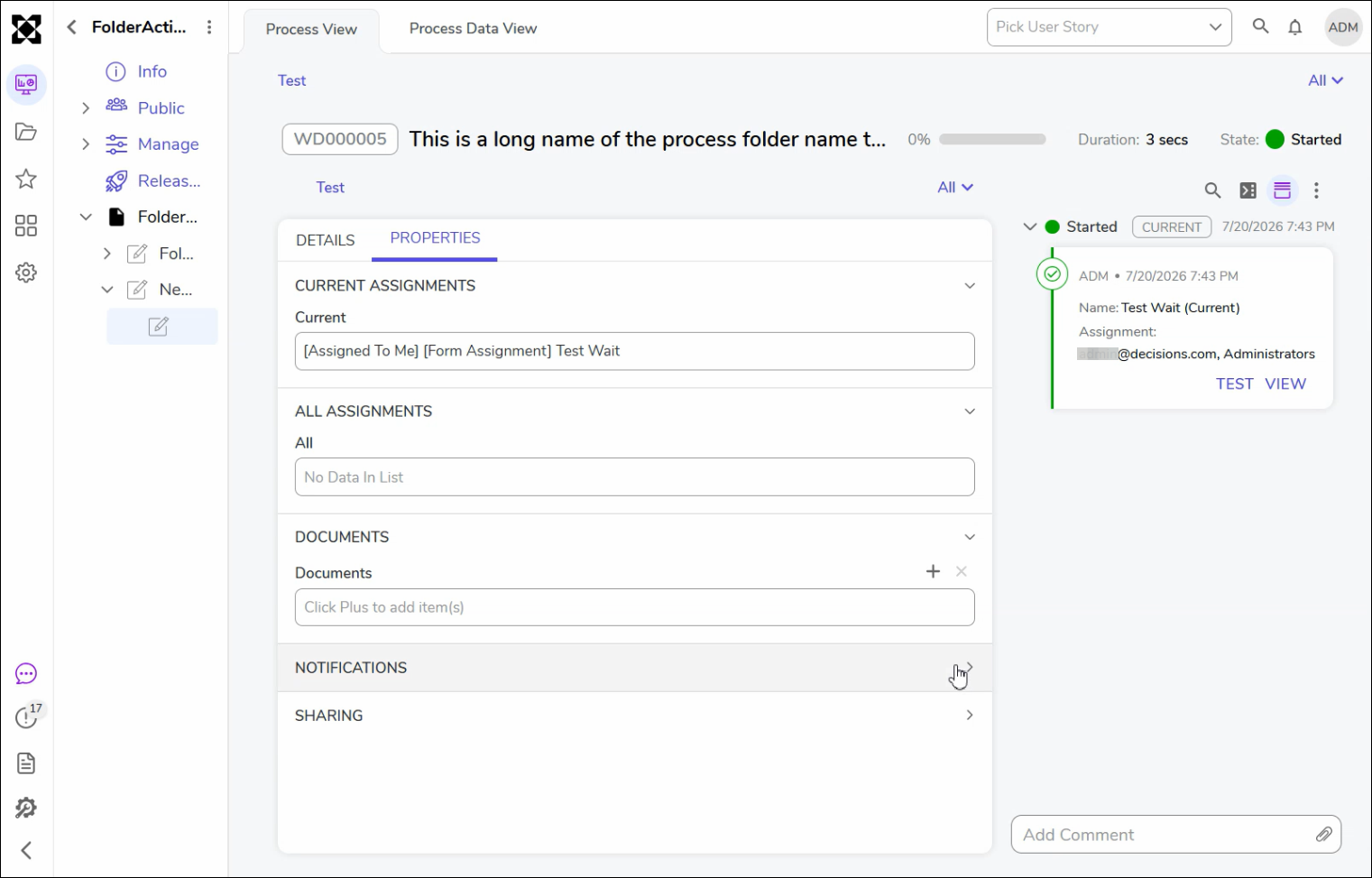Collapse the Ne... child node

point(107,290)
